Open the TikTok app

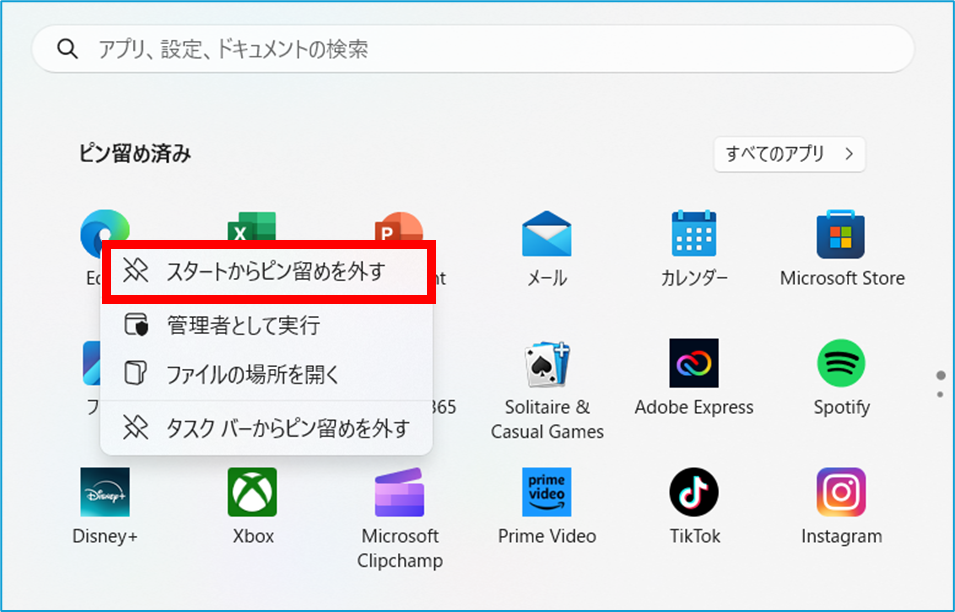coord(694,493)
